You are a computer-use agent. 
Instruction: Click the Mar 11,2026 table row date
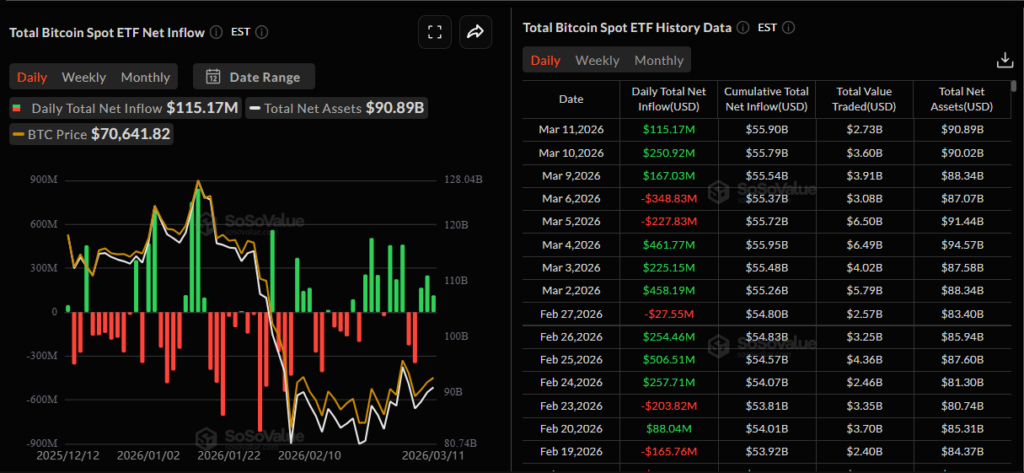pyautogui.click(x=571, y=130)
